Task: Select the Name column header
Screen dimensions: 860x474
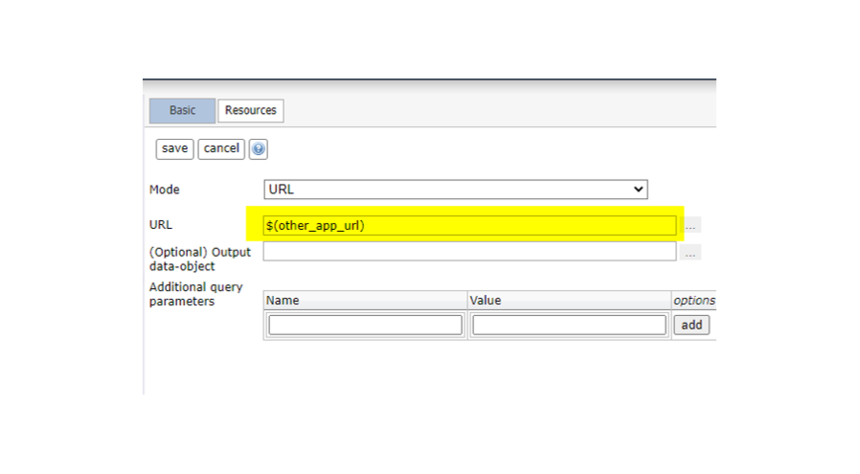Action: click(x=365, y=300)
